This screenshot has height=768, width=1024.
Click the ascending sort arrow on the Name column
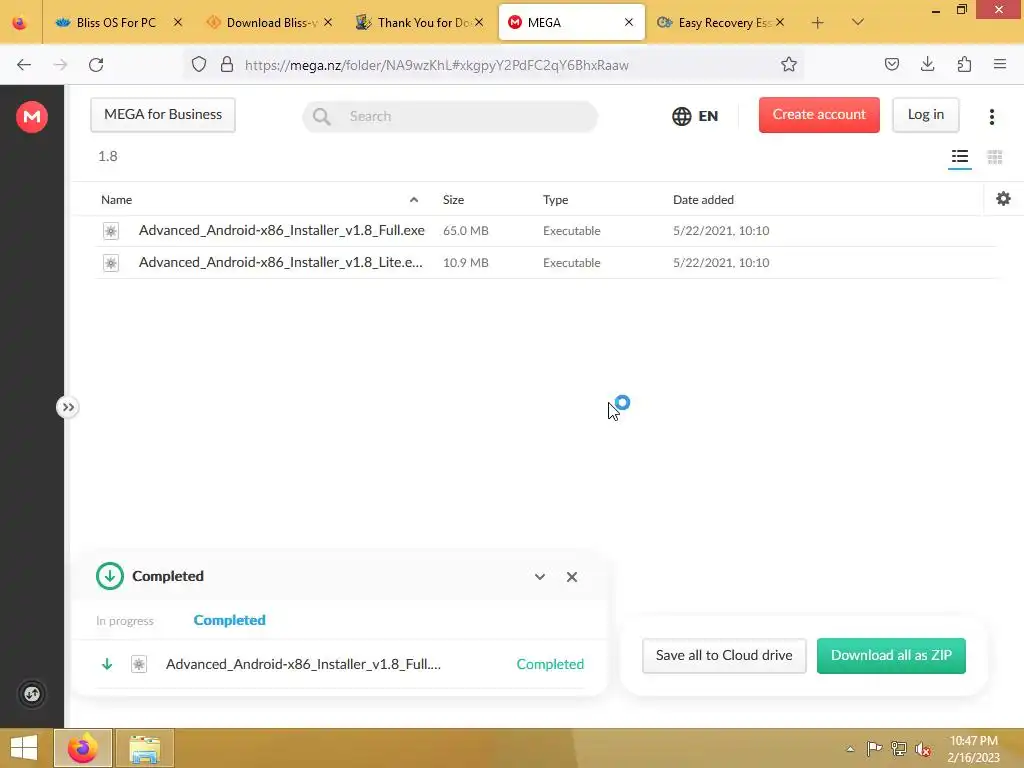413,200
